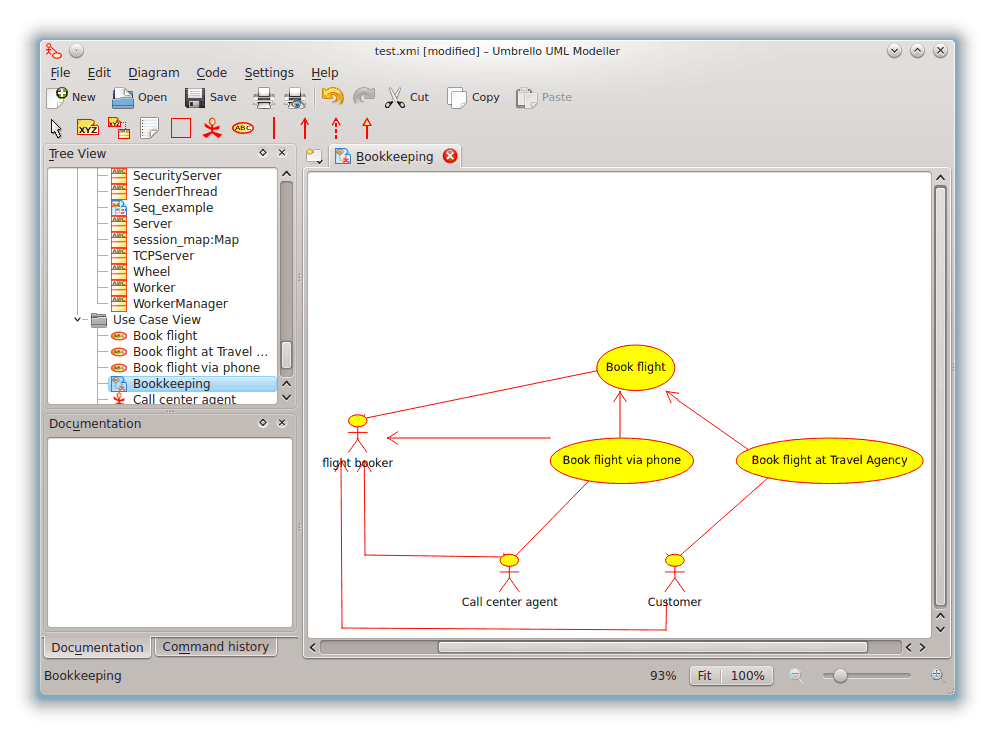Close the Documentation panel
This screenshot has height=735, width=995.
tap(282, 423)
